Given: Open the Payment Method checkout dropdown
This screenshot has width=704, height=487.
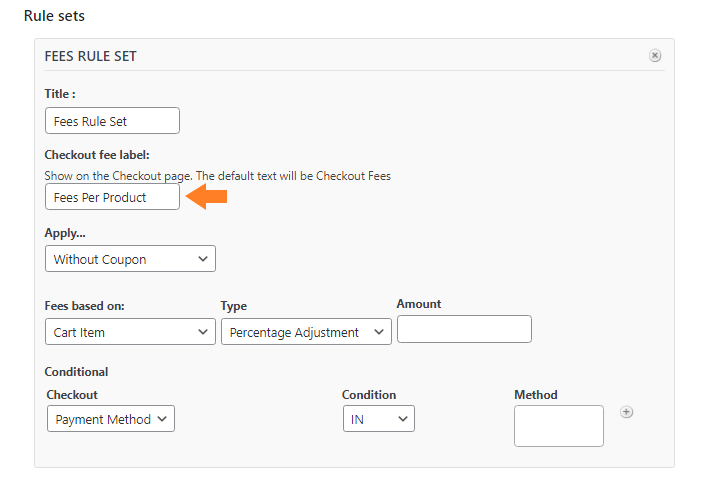Looking at the screenshot, I should (x=111, y=419).
